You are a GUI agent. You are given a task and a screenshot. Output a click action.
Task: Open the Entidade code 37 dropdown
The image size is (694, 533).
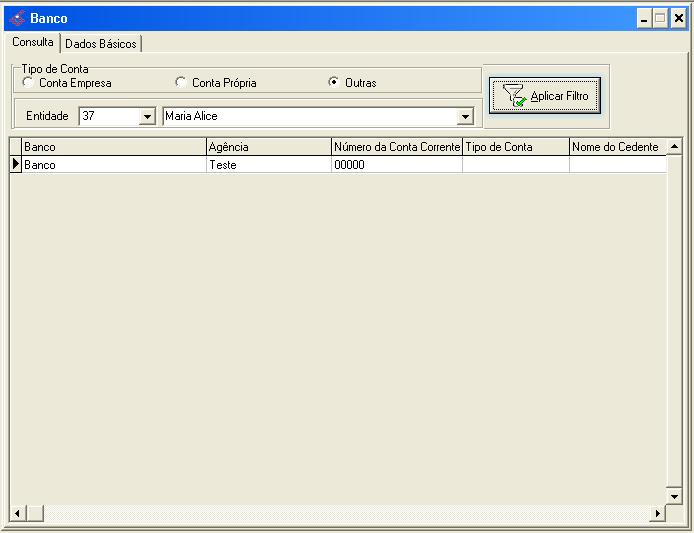[x=148, y=117]
